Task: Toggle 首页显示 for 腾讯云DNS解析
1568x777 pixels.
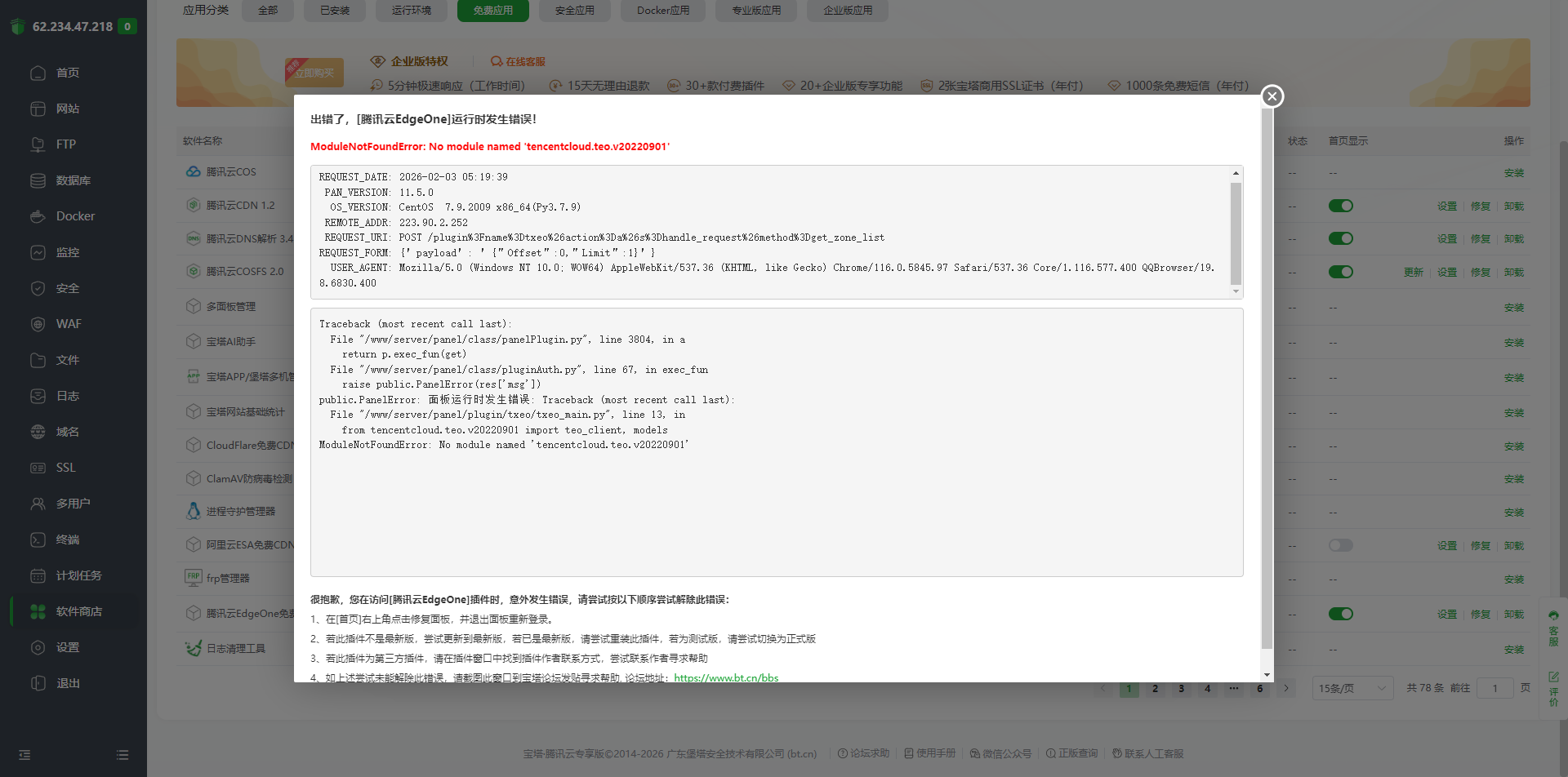Action: [x=1341, y=238]
